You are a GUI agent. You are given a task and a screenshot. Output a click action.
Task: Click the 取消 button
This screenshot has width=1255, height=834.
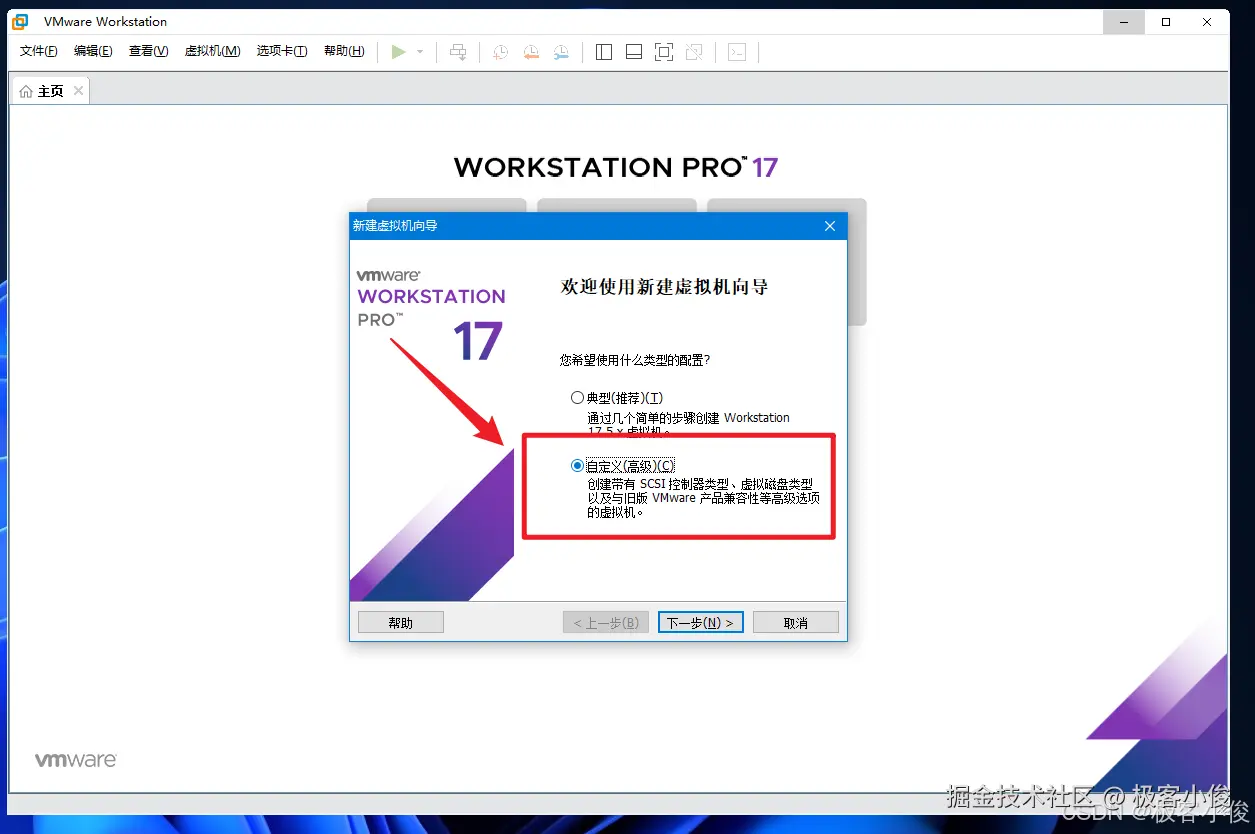pyautogui.click(x=796, y=623)
